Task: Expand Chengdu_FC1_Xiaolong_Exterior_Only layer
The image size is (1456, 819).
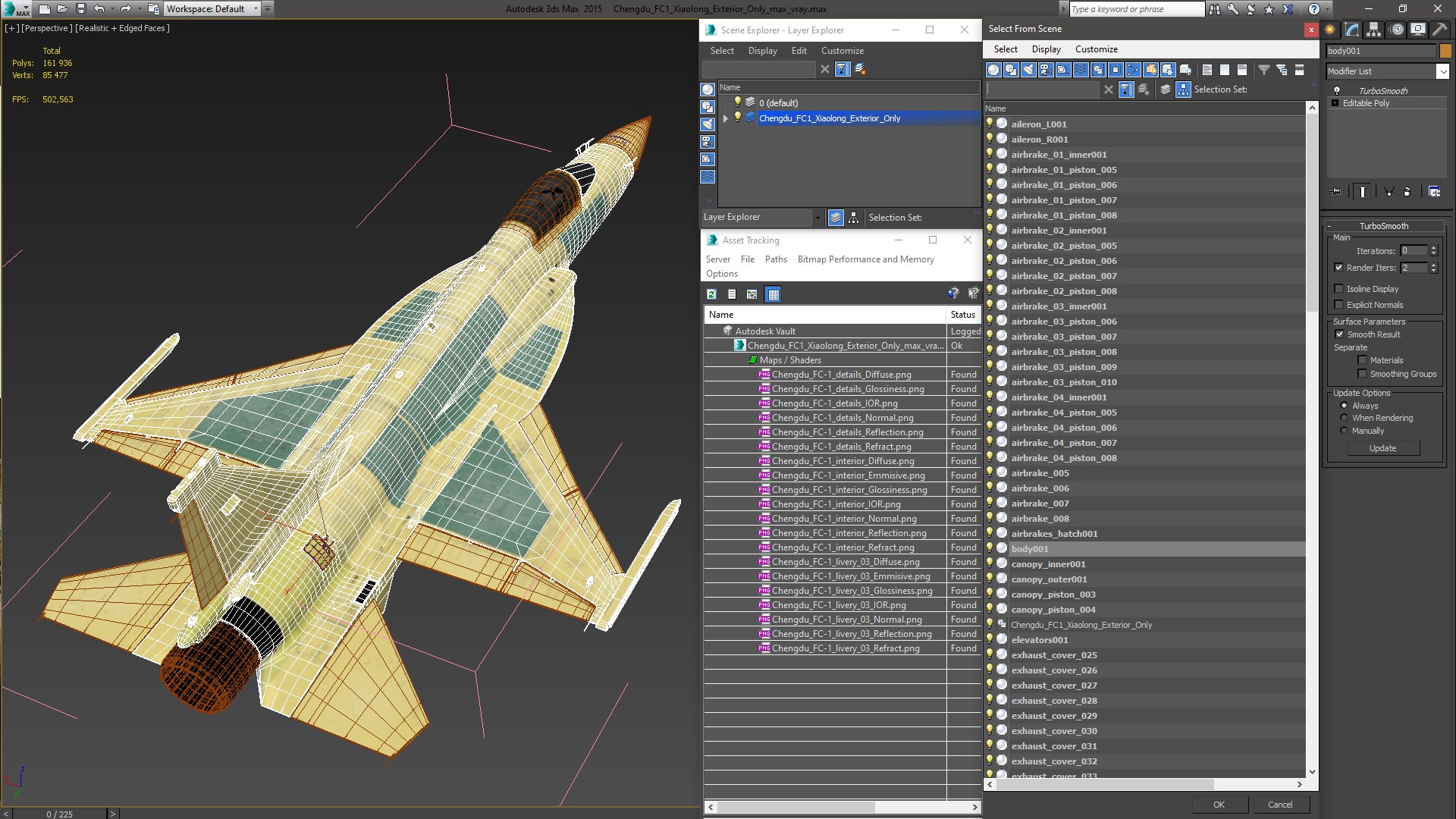Action: 726,118
